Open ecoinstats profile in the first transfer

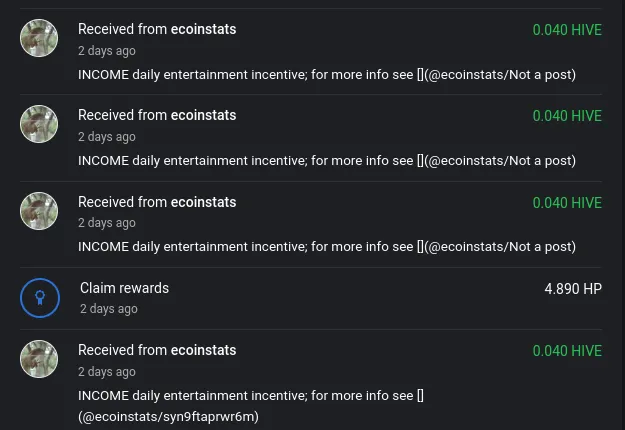203,29
